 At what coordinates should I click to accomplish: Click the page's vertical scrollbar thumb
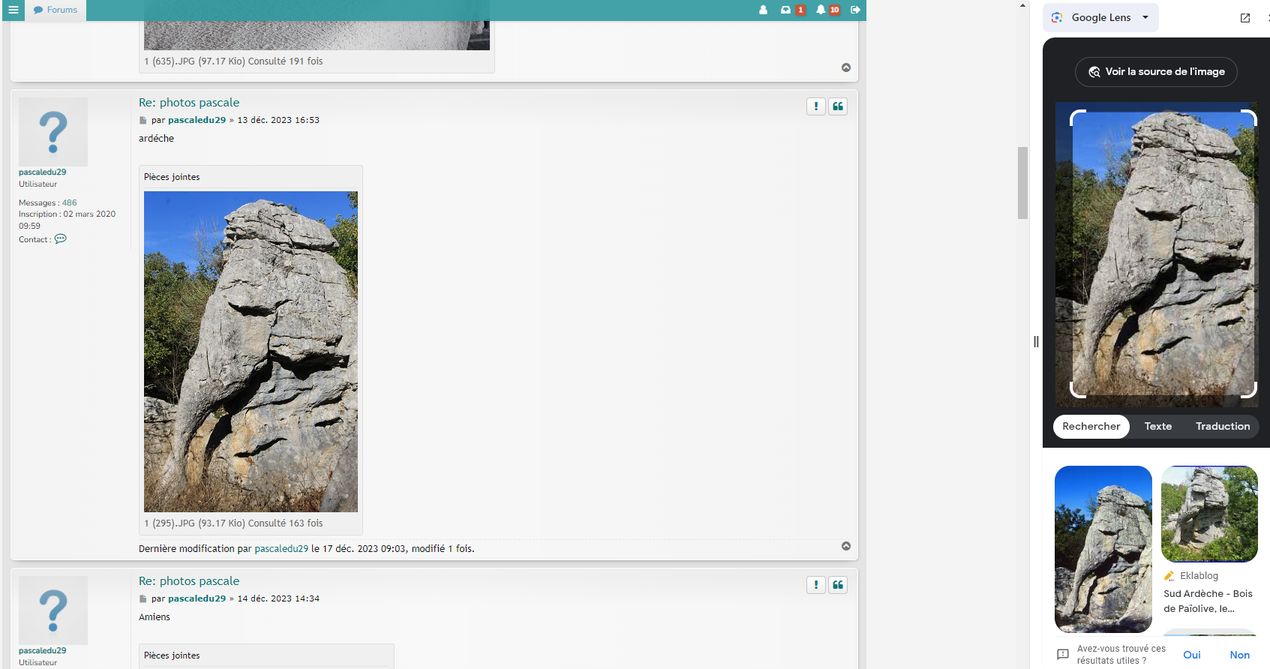(1022, 182)
